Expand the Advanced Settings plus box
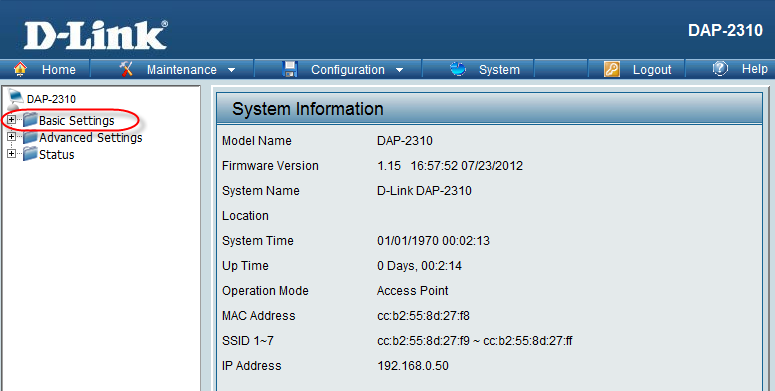 [x=11, y=137]
